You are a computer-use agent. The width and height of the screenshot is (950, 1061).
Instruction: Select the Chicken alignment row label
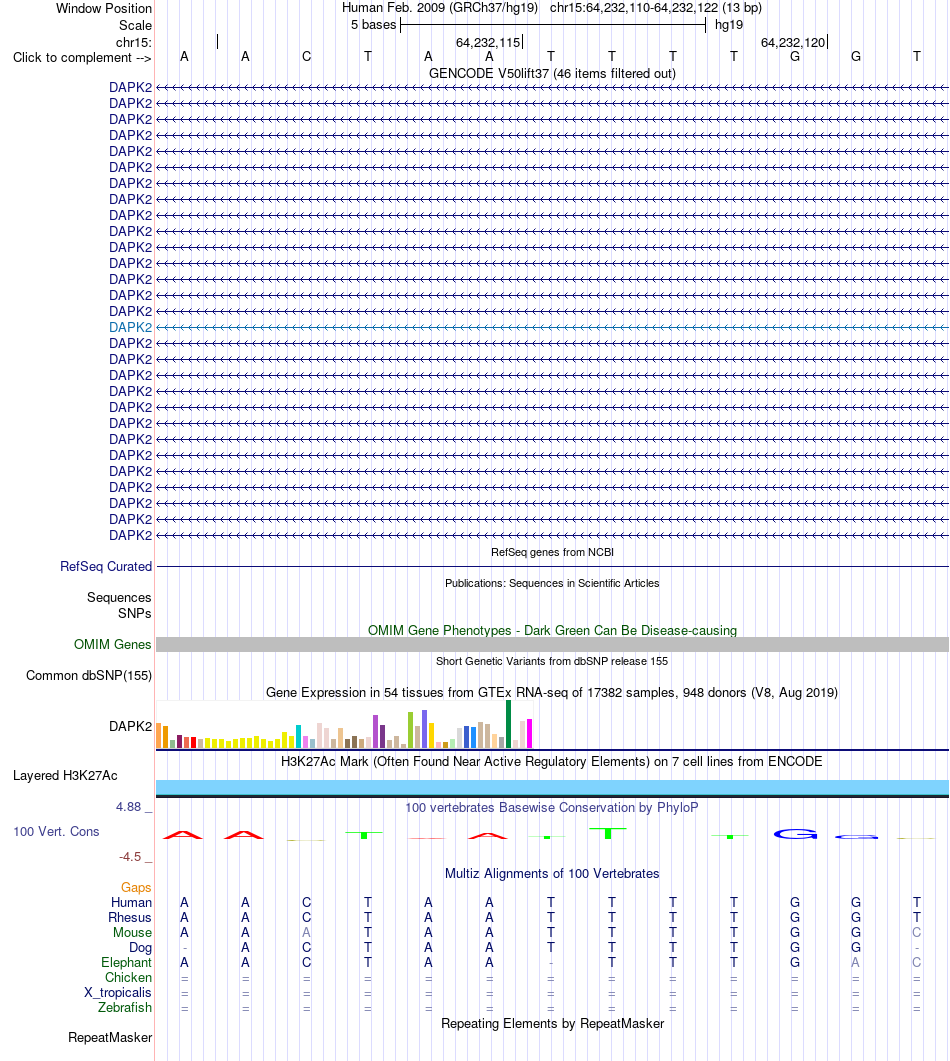coord(129,977)
